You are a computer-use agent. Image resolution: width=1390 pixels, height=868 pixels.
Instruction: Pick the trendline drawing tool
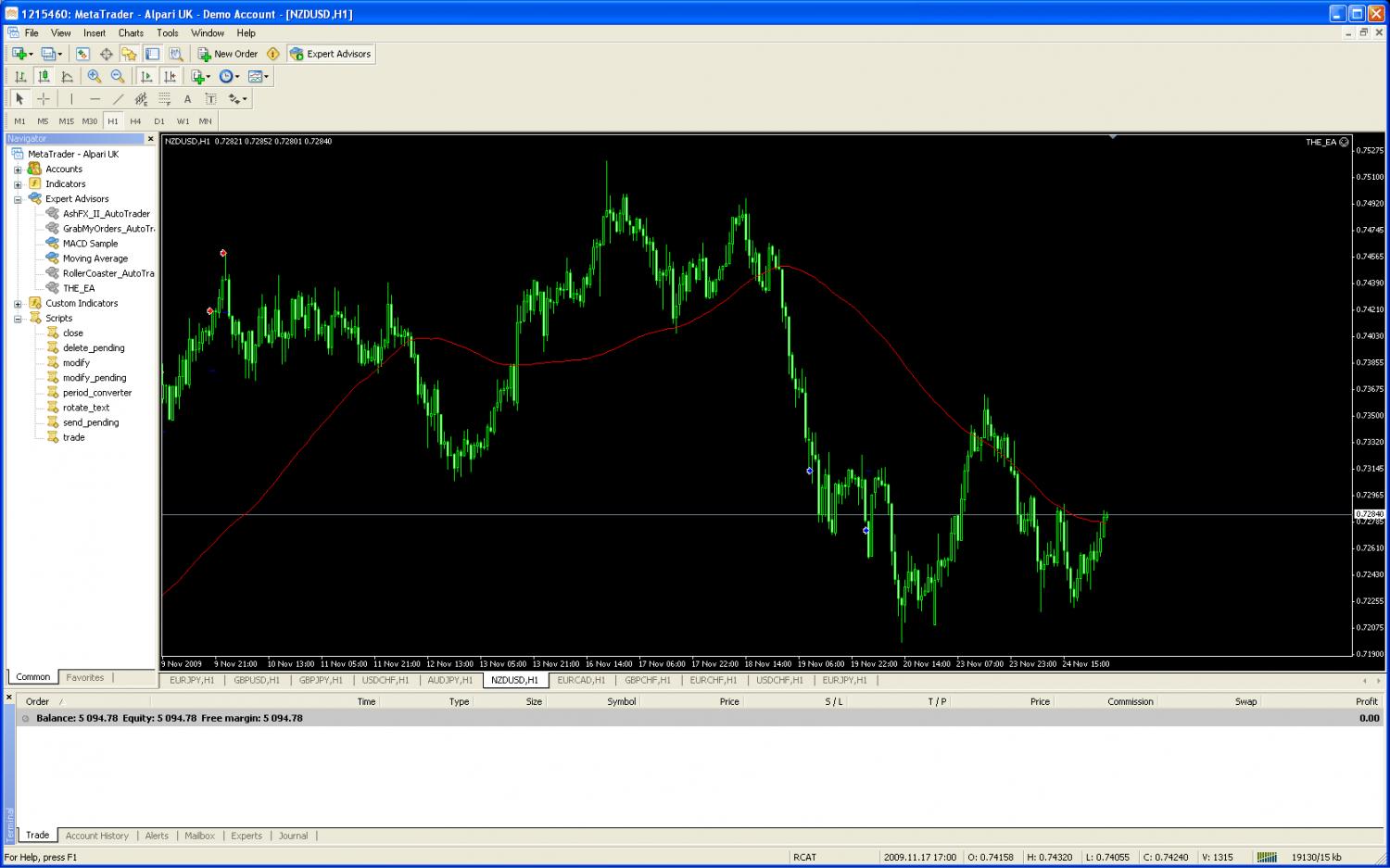click(118, 99)
